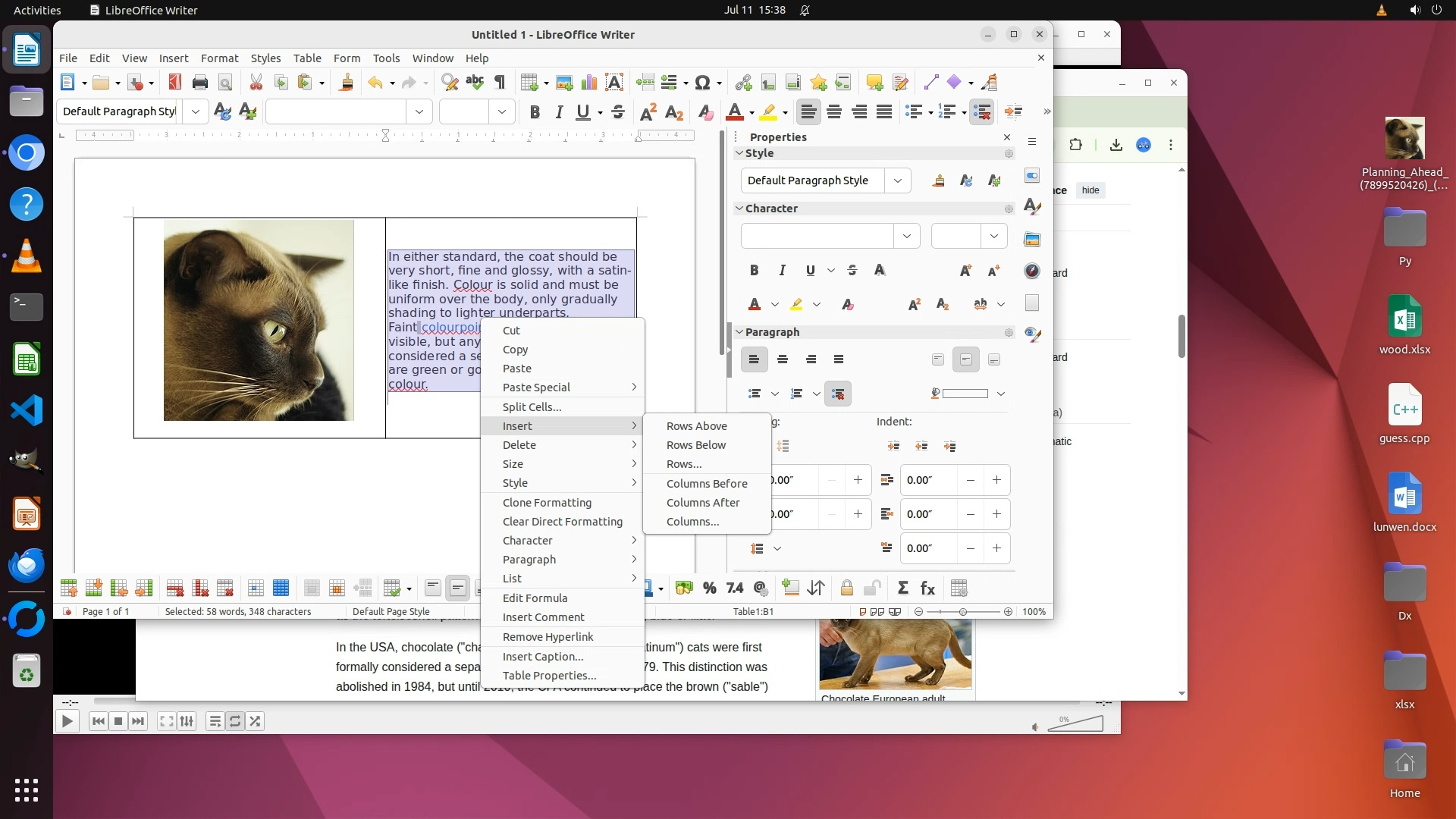Click the Clone Formatting paintbrush icon

[346, 83]
